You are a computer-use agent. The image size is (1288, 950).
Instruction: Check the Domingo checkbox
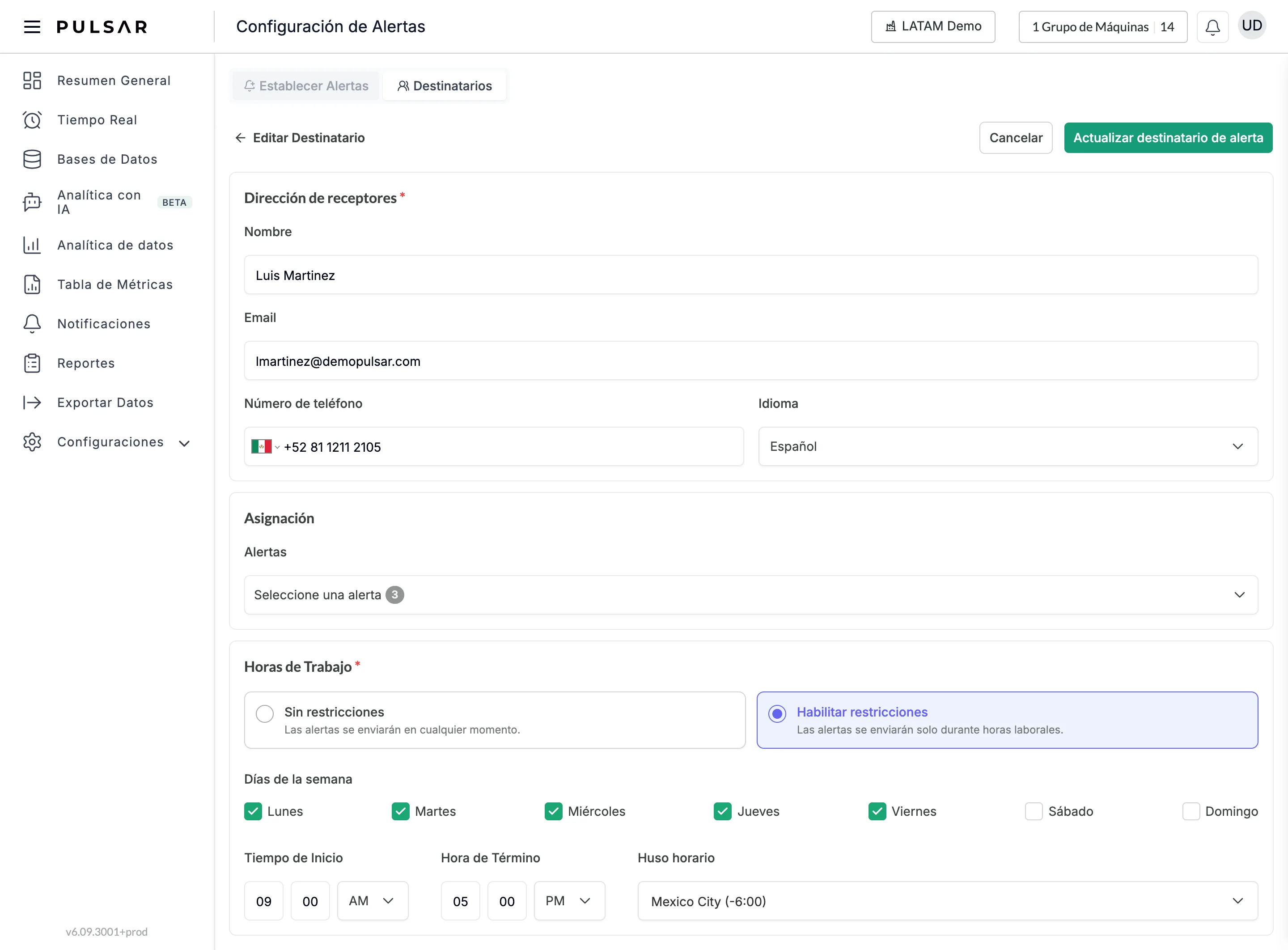[x=1191, y=811]
